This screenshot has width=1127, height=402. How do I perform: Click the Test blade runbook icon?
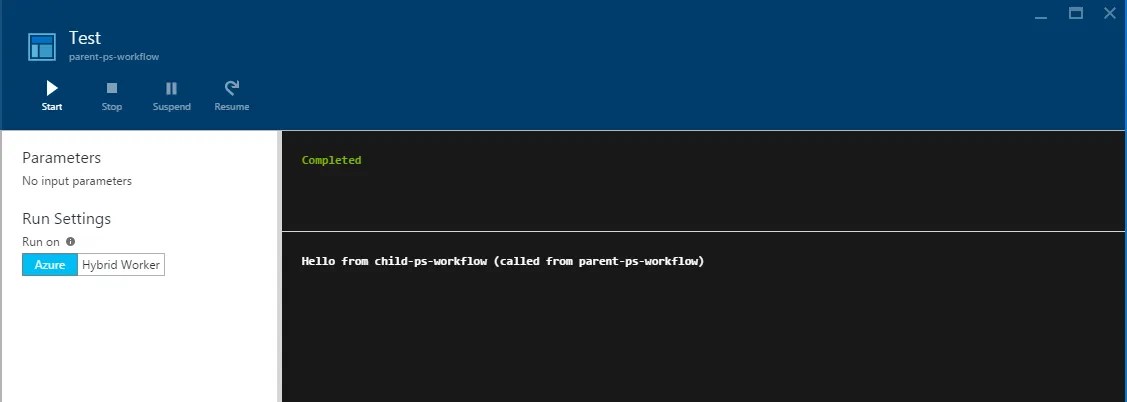coord(42,46)
